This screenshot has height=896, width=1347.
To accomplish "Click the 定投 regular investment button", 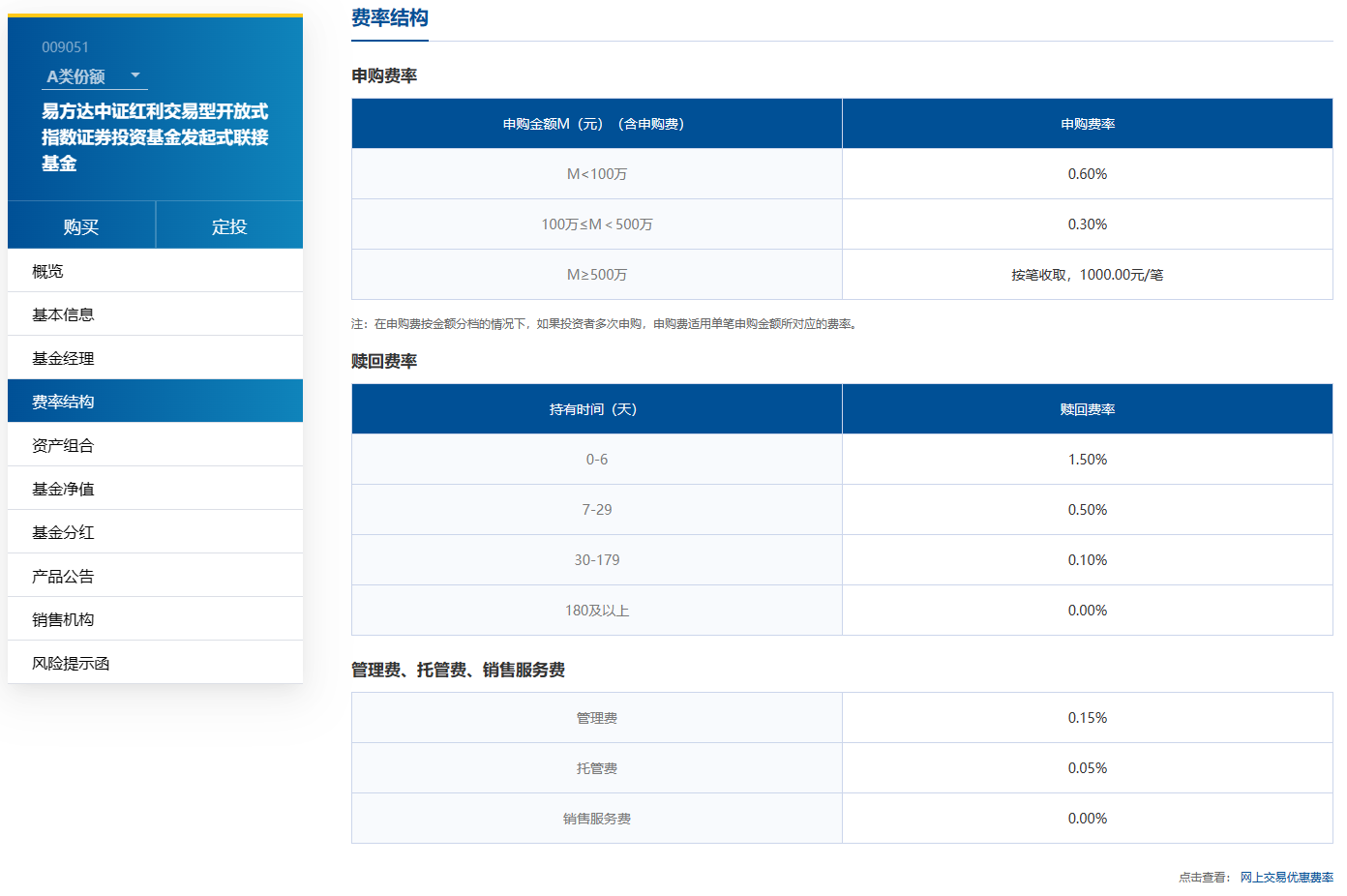I will [229, 224].
